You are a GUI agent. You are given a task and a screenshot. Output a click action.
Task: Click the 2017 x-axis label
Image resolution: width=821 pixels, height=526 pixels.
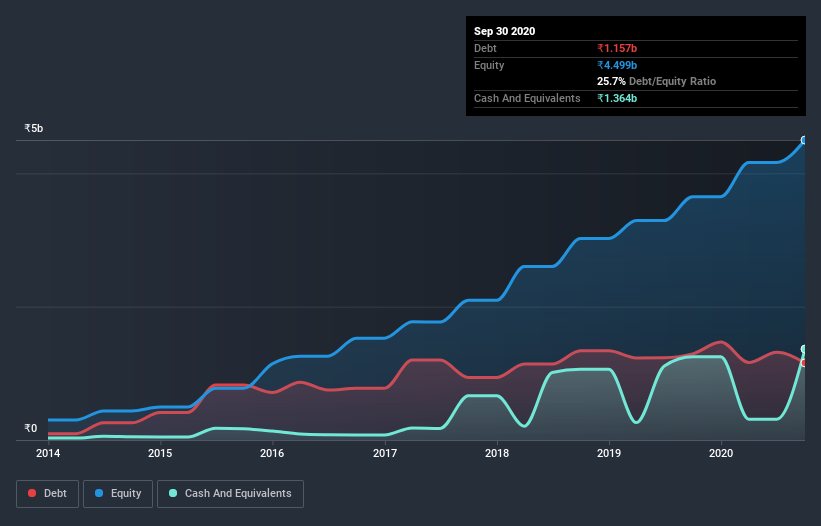tap(385, 453)
